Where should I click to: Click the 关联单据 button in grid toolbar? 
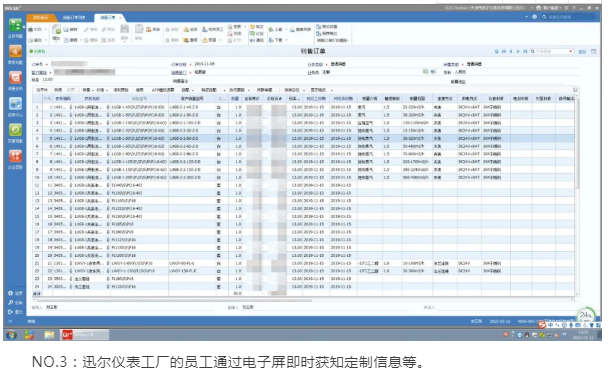click(265, 90)
